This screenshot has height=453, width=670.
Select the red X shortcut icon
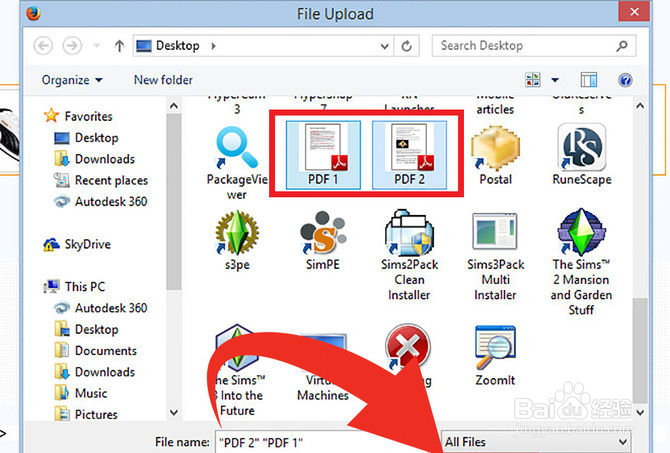click(408, 346)
